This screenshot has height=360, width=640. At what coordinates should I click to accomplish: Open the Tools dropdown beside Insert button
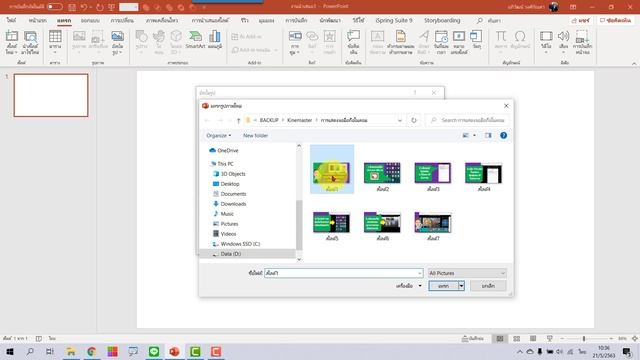coord(409,286)
